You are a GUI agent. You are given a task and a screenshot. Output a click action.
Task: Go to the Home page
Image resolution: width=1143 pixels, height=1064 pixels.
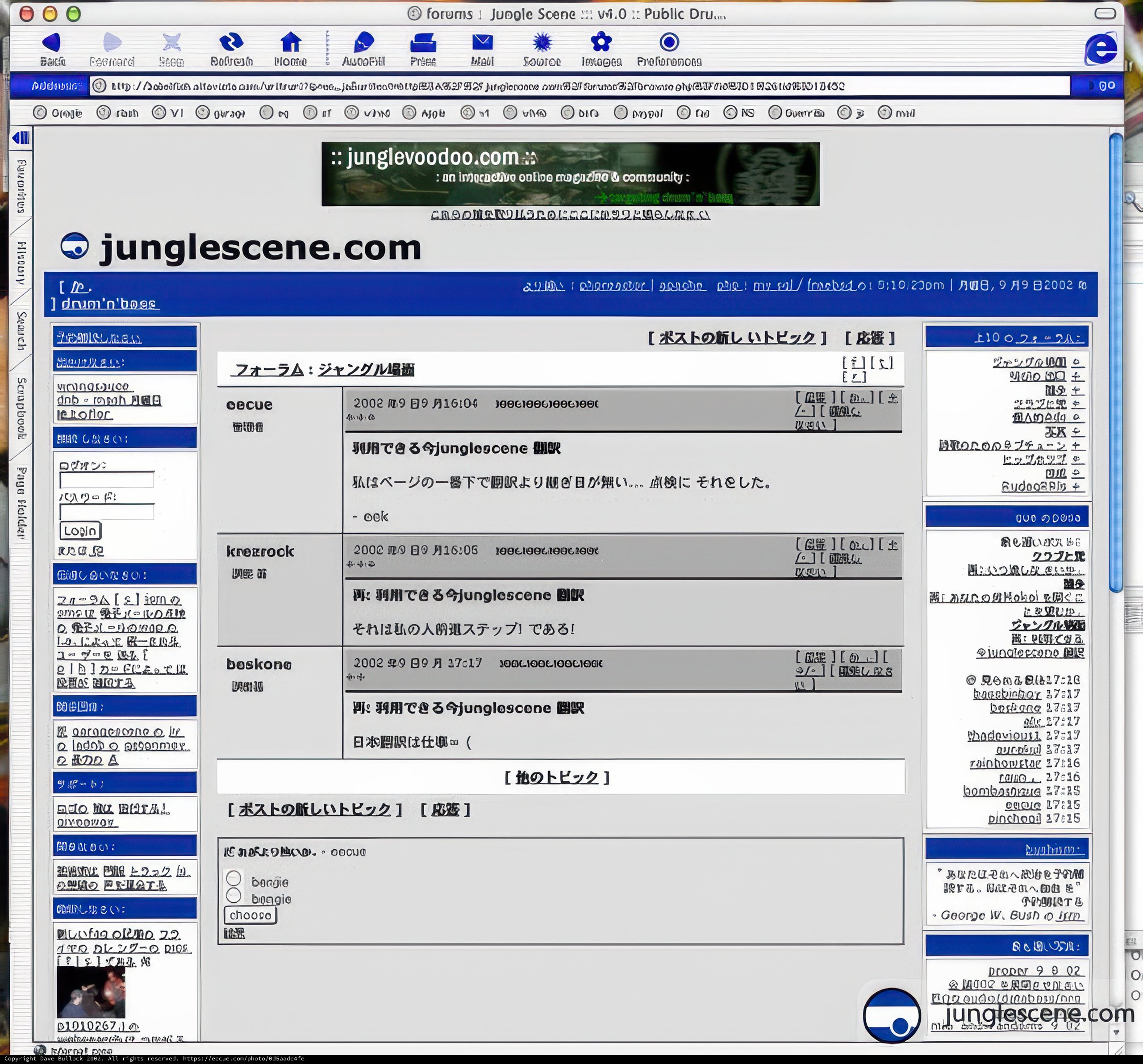click(x=290, y=42)
